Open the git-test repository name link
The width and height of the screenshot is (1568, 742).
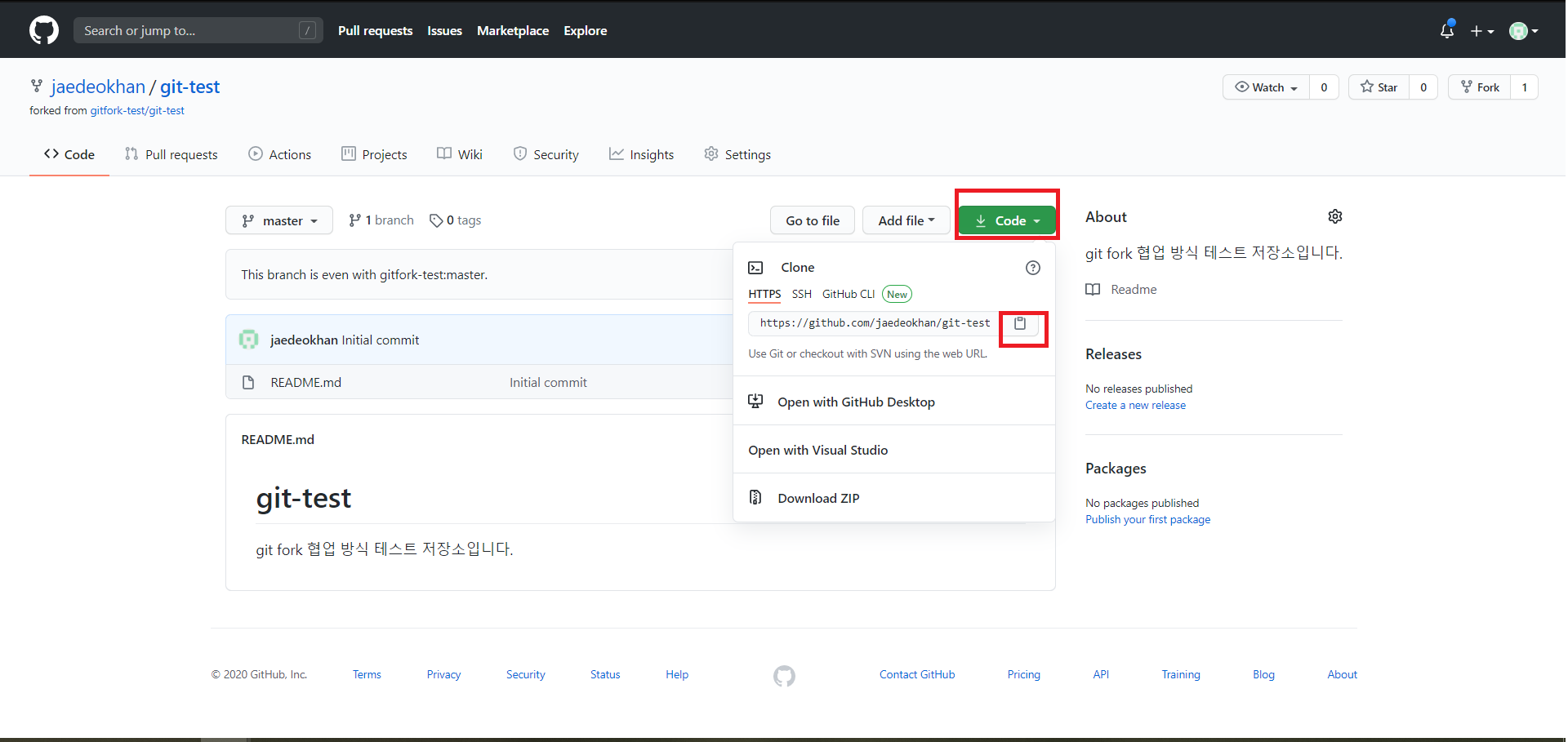tap(189, 87)
